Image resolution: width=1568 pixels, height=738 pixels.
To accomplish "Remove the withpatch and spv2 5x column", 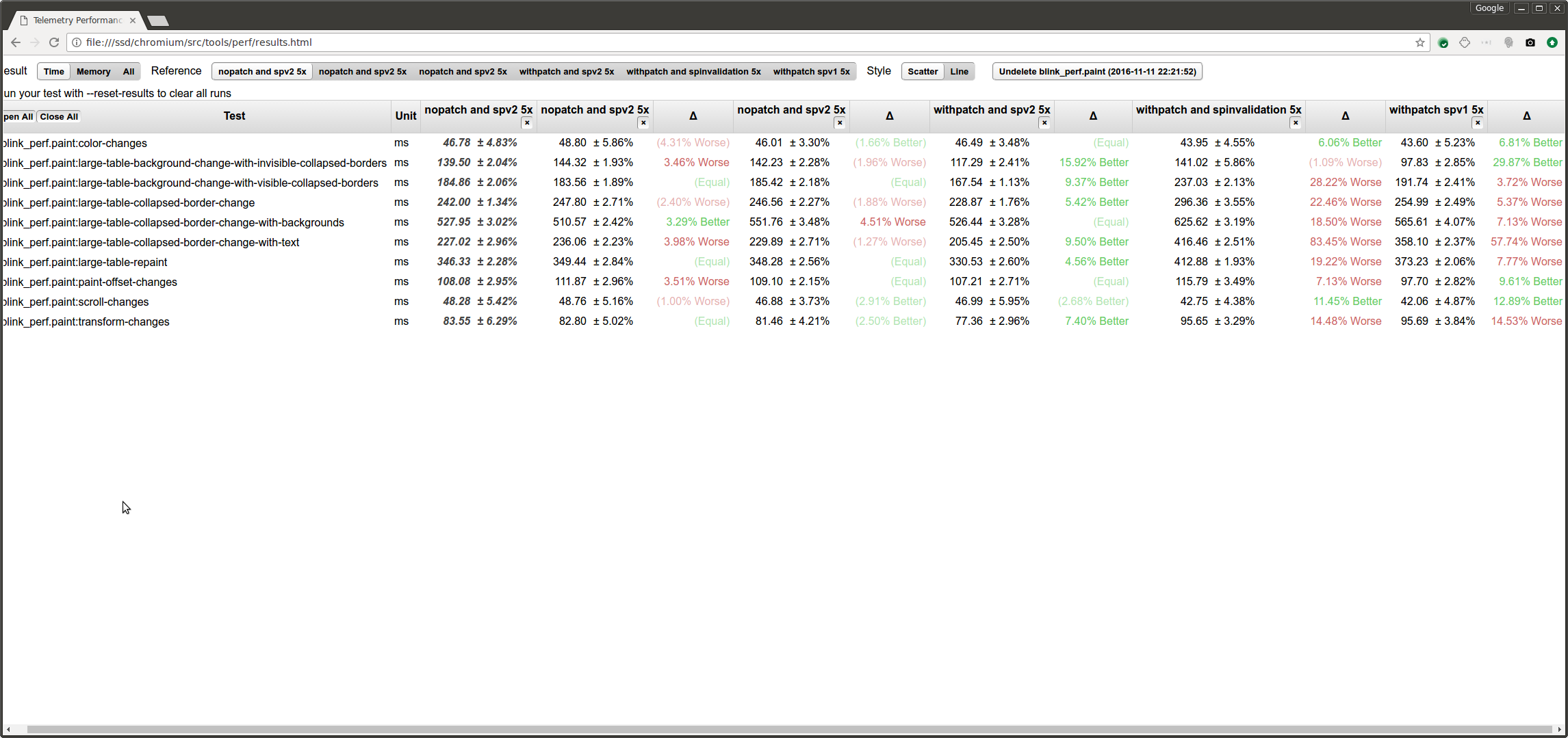I will [1044, 123].
